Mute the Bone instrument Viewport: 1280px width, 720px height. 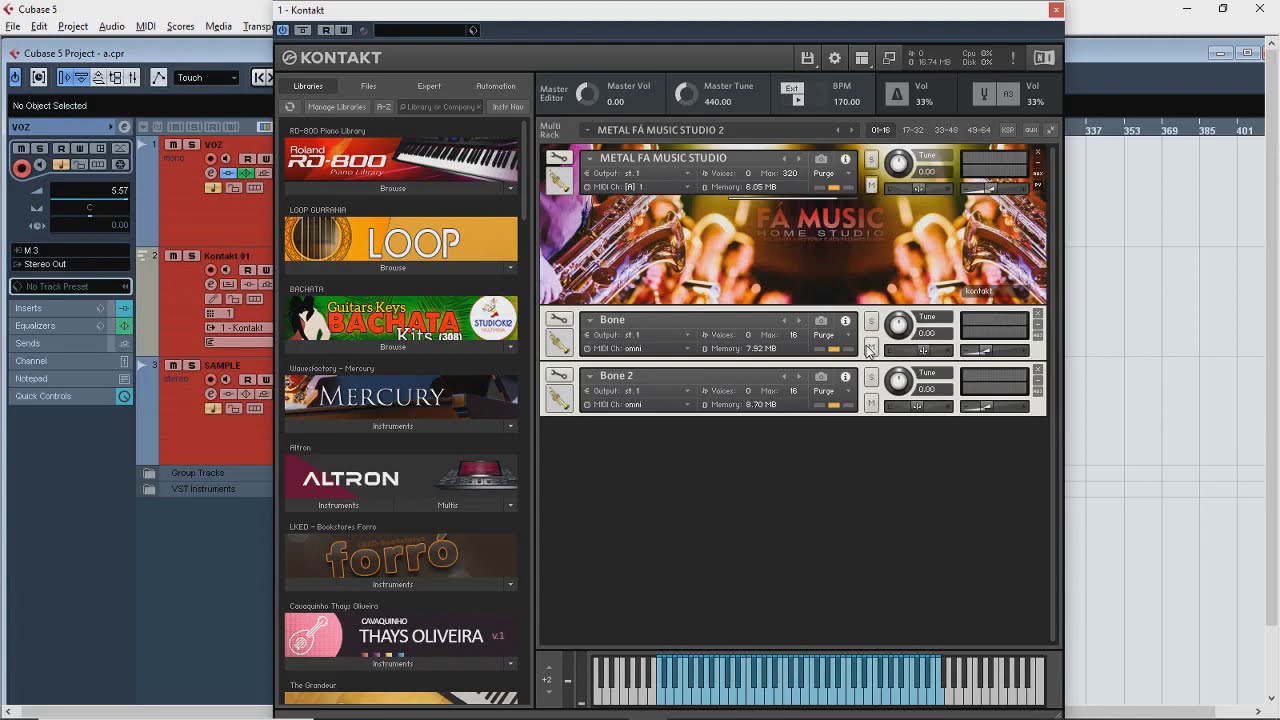[x=871, y=347]
